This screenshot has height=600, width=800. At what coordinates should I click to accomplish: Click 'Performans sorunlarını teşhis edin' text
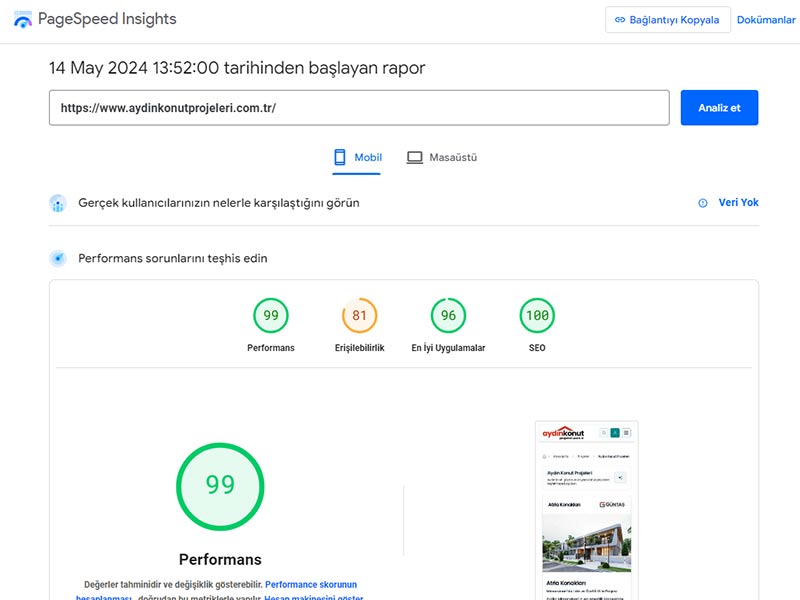click(172, 259)
